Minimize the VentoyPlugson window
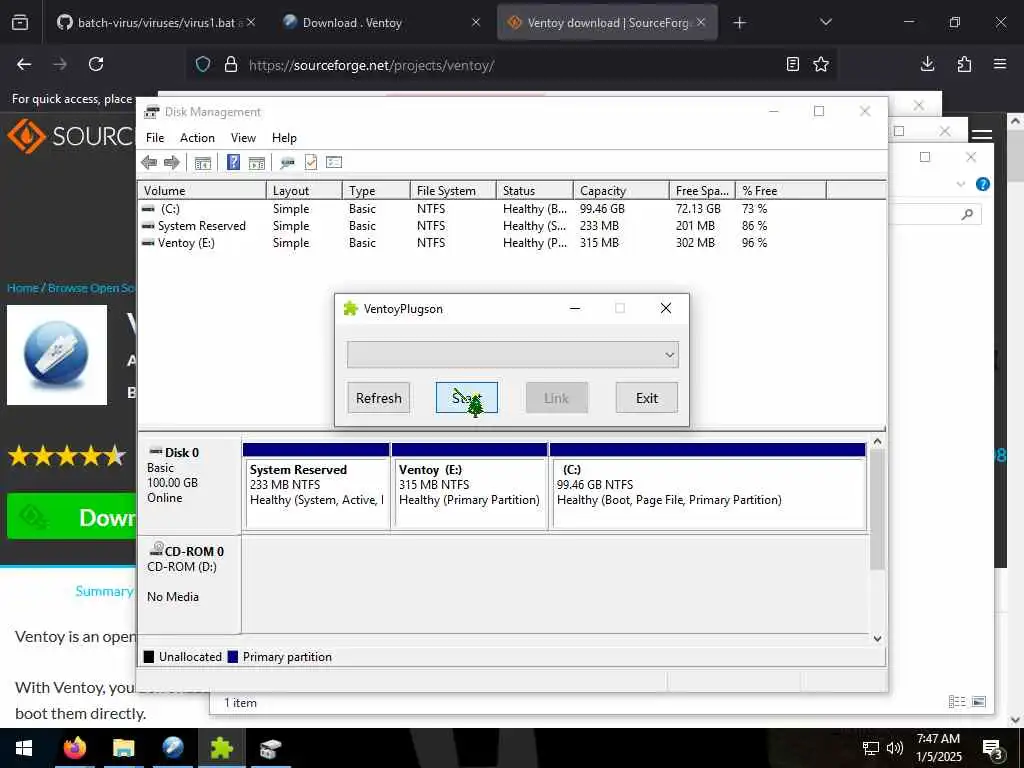Screen dimensions: 1024x768 [575, 308]
